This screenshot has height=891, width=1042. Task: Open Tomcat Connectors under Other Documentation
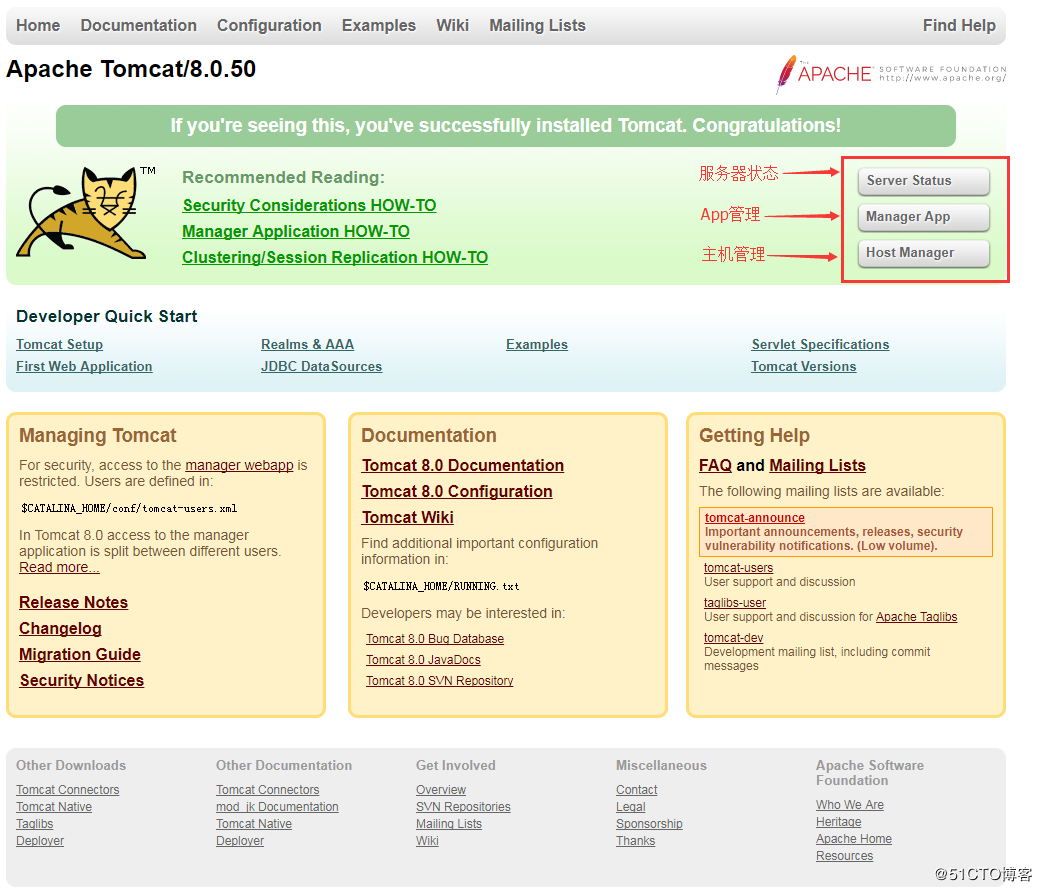click(x=267, y=789)
